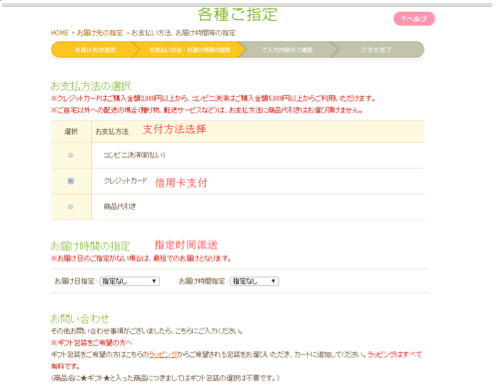This screenshot has height=388, width=501.
Task: Click the pink ヘルプ help button
Action: click(x=414, y=19)
